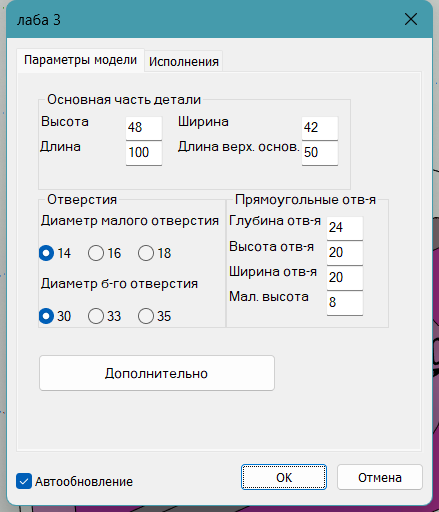Focus the Ширина field showing 42
Image resolution: width=439 pixels, height=512 pixels.
[x=320, y=128]
